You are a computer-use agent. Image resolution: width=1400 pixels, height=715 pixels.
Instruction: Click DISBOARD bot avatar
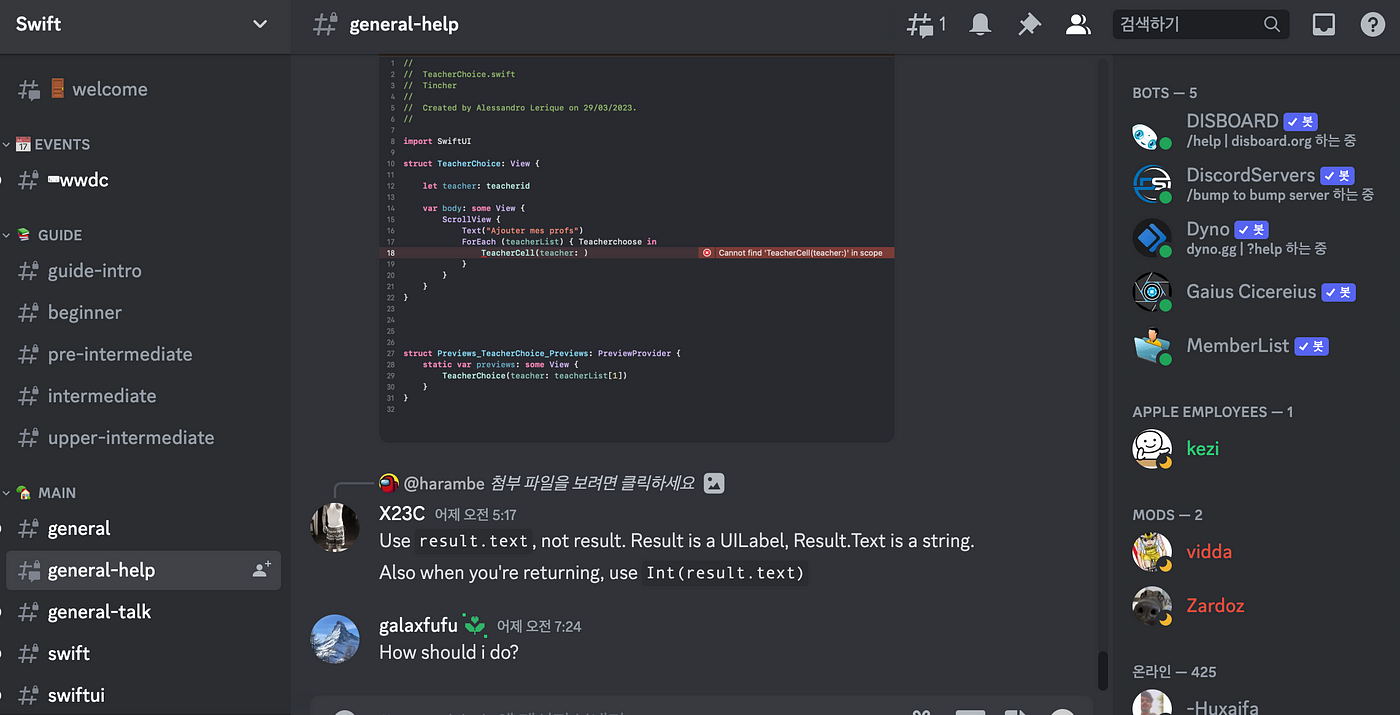click(1152, 133)
